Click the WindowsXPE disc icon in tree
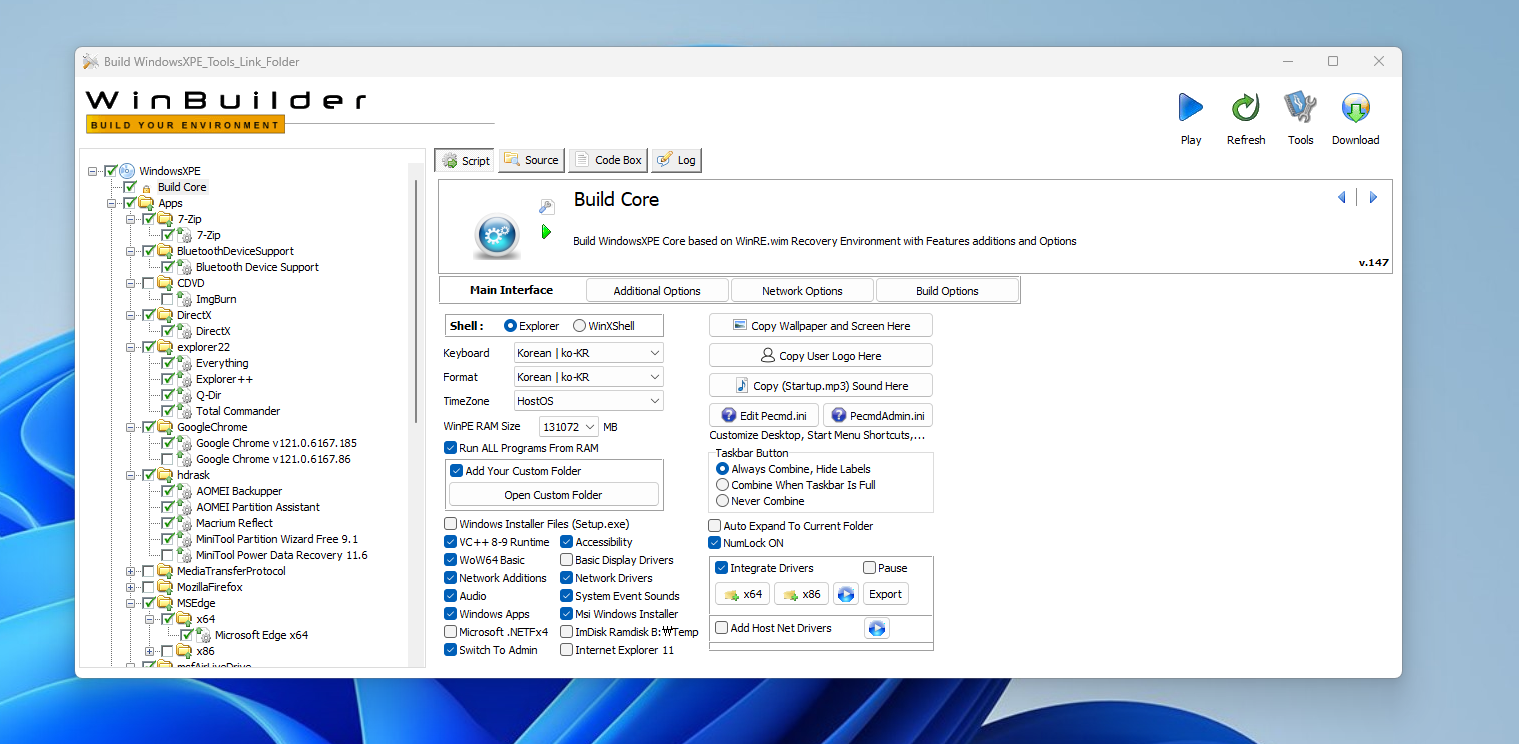Screen dimensions: 1519x744 pos(127,171)
